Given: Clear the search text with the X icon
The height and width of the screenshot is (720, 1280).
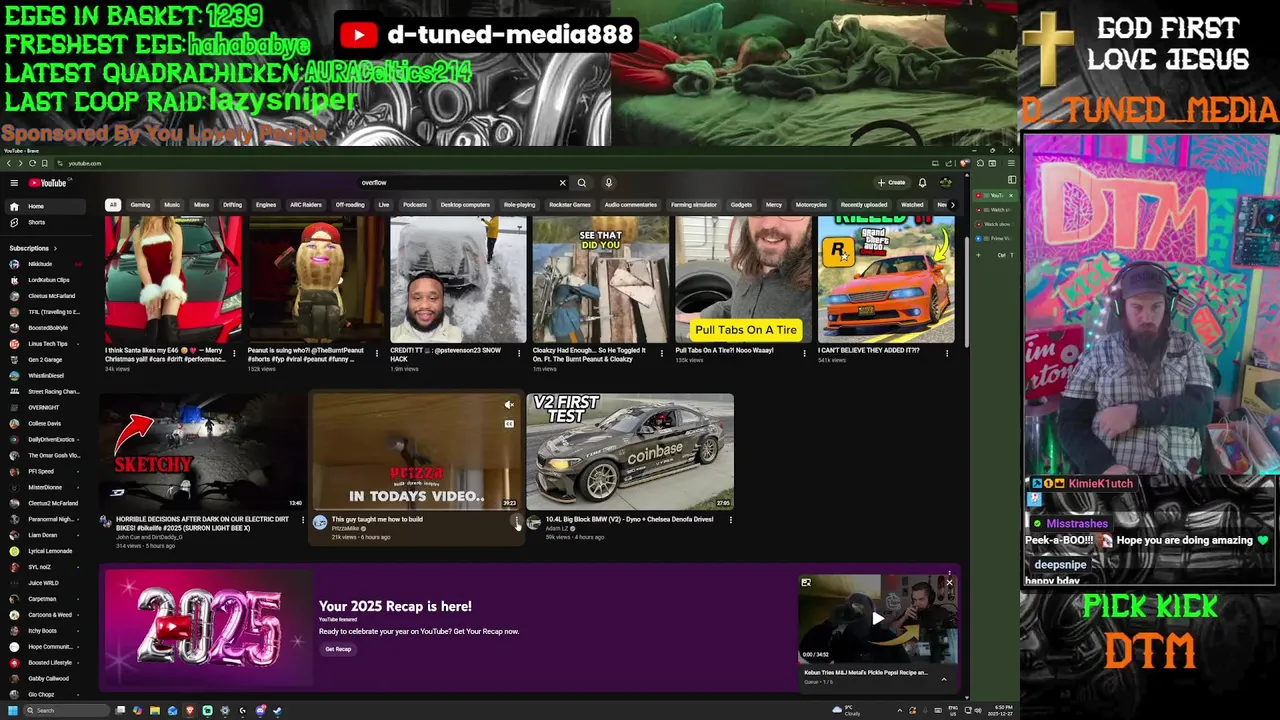Looking at the screenshot, I should coord(562,183).
